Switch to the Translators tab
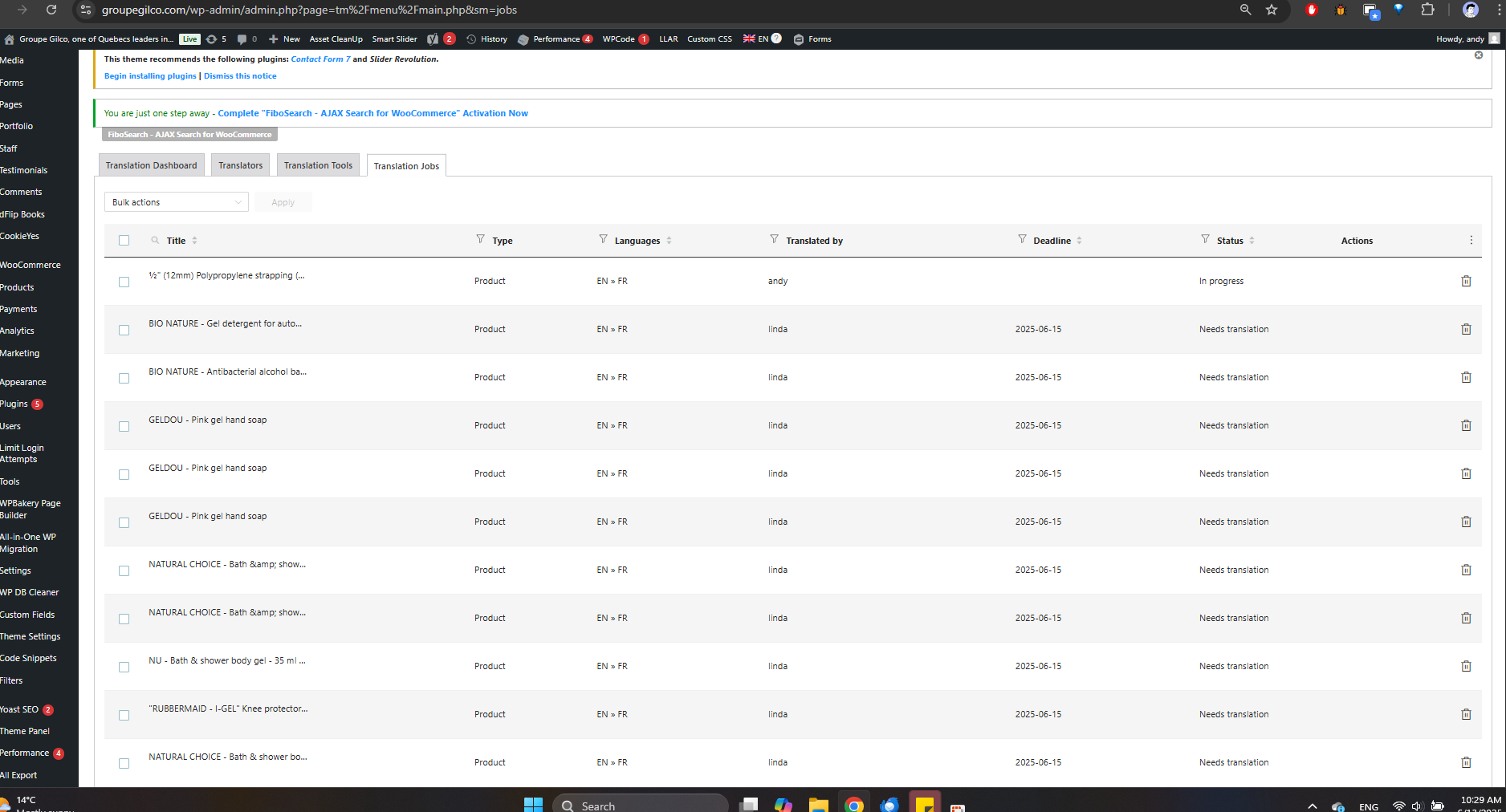This screenshot has height=812, width=1506. click(241, 165)
